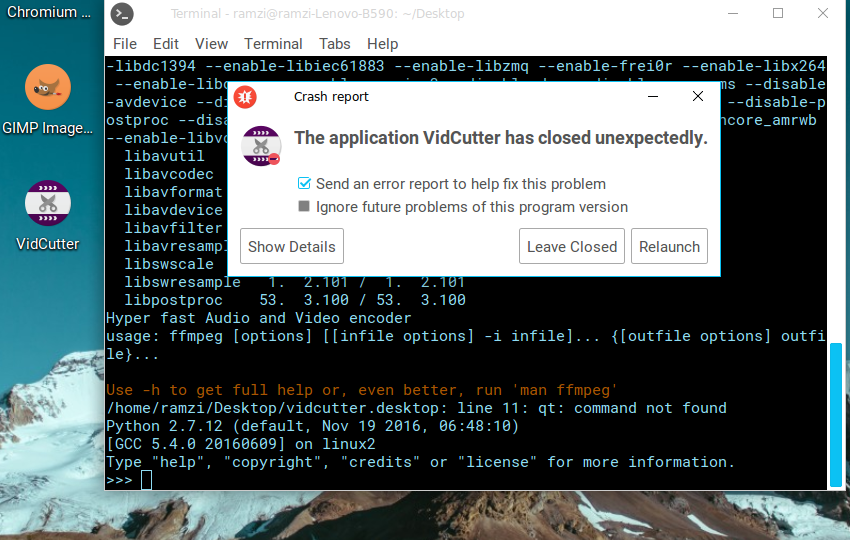Relaunch VidCutter using the Relaunch button
This screenshot has width=850, height=540.
(x=669, y=247)
